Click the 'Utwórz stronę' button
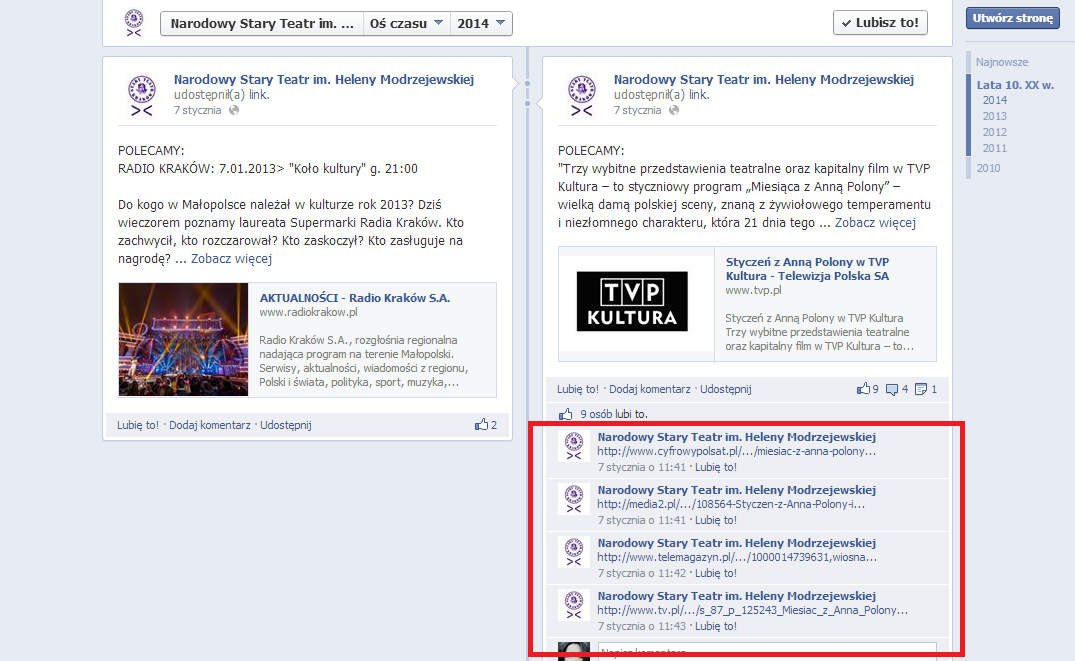This screenshot has height=661, width=1075. [x=1013, y=19]
